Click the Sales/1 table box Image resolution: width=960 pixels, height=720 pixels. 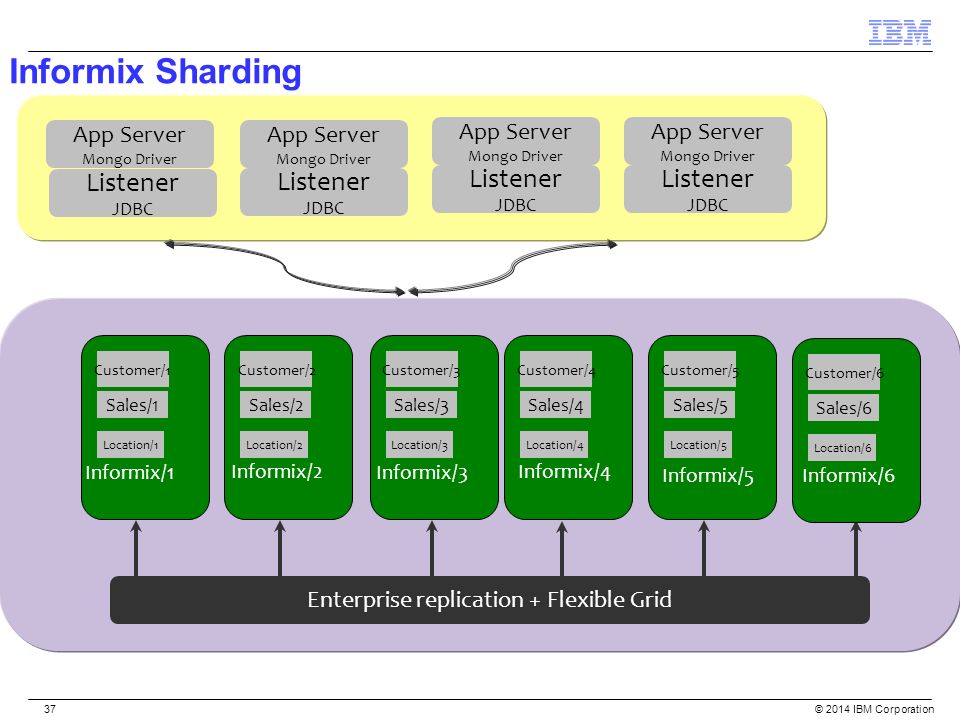tap(132, 405)
